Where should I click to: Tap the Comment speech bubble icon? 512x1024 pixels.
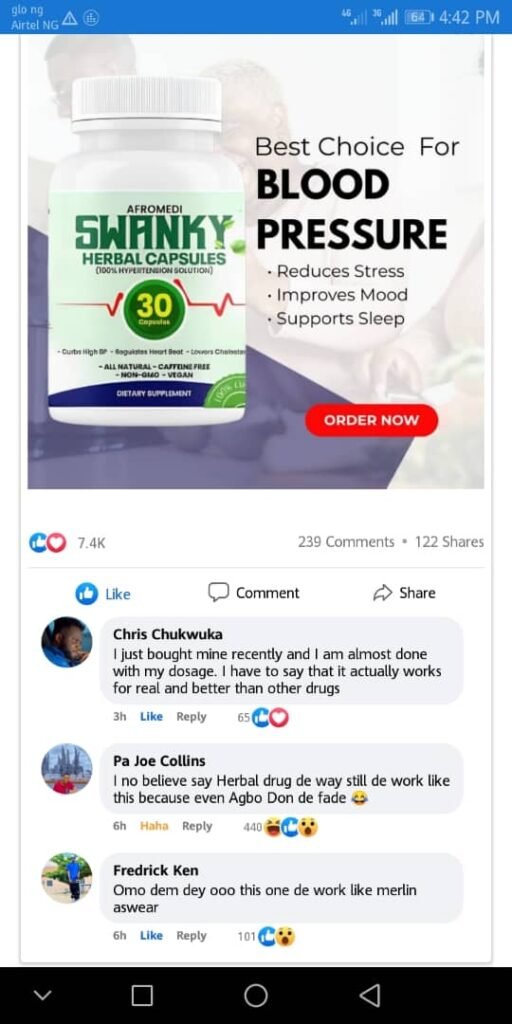[x=218, y=592]
